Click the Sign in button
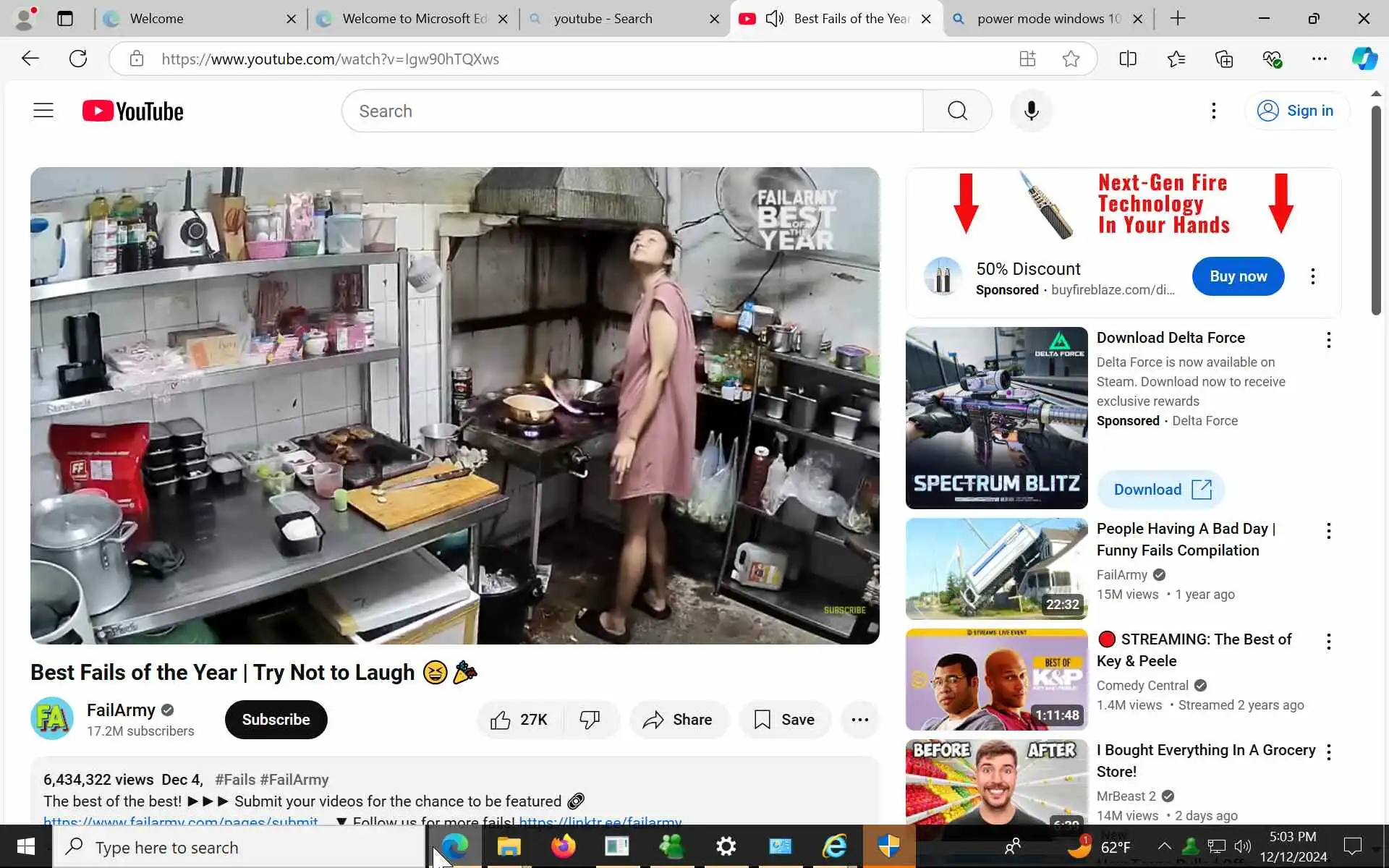Viewport: 1389px width, 868px height. (x=1296, y=111)
